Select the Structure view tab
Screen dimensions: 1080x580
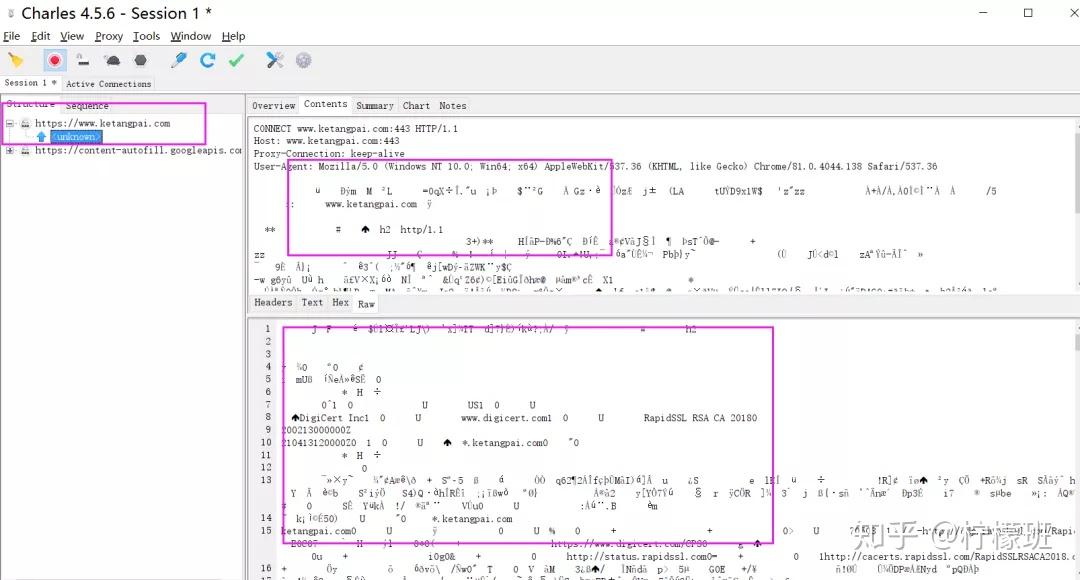[x=30, y=104]
